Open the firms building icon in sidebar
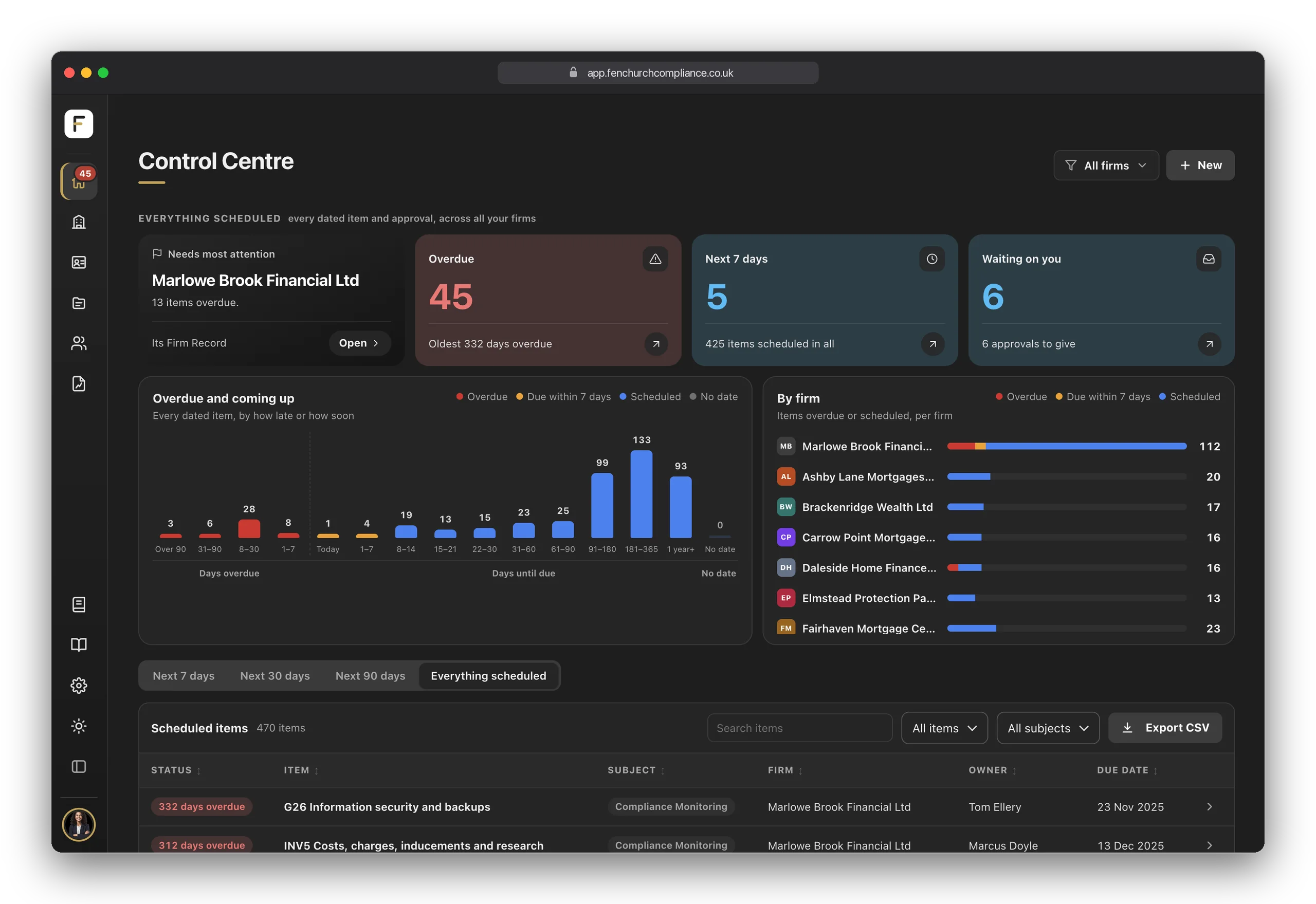 pos(79,222)
